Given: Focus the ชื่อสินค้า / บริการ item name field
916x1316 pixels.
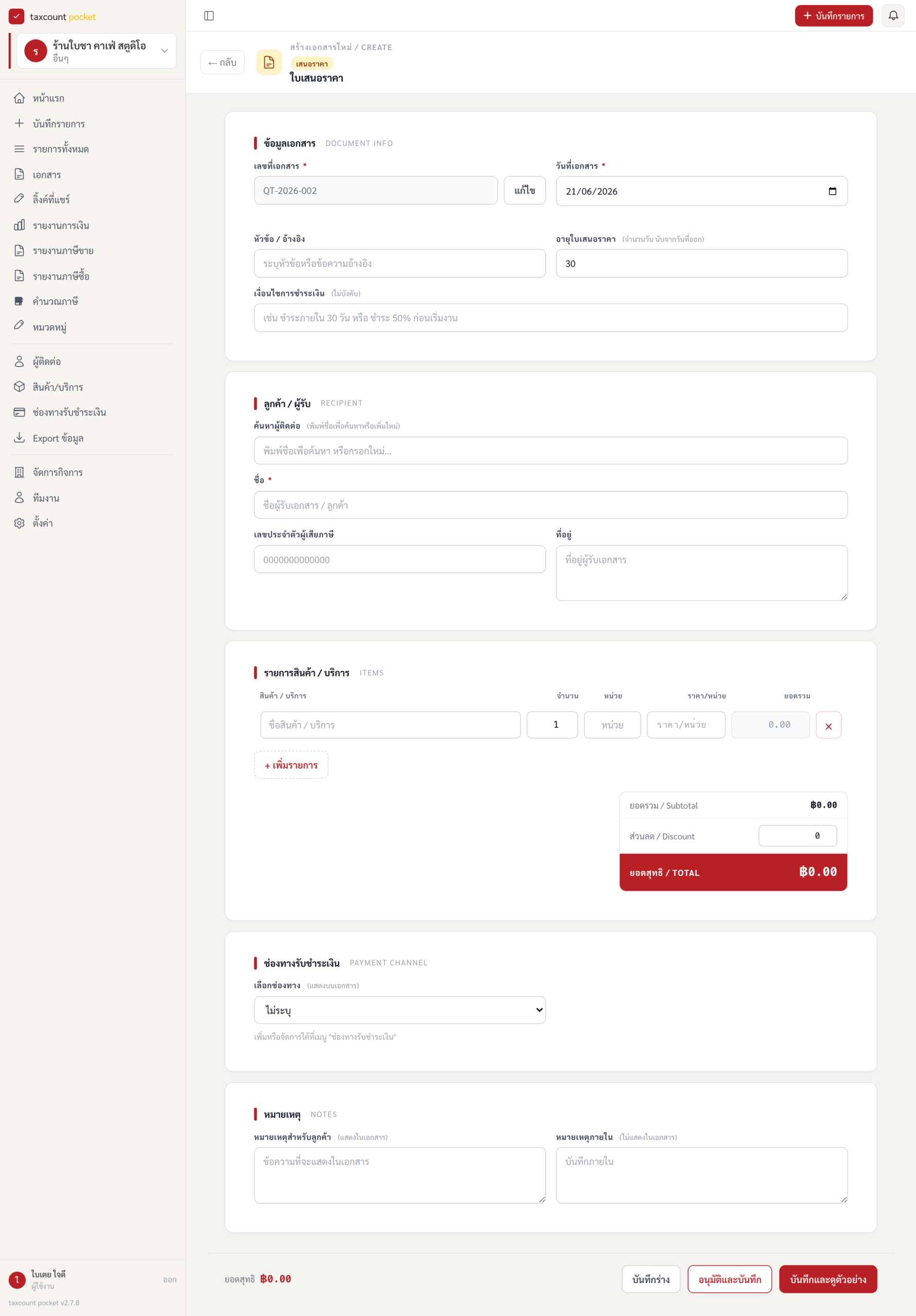Looking at the screenshot, I should tap(390, 725).
